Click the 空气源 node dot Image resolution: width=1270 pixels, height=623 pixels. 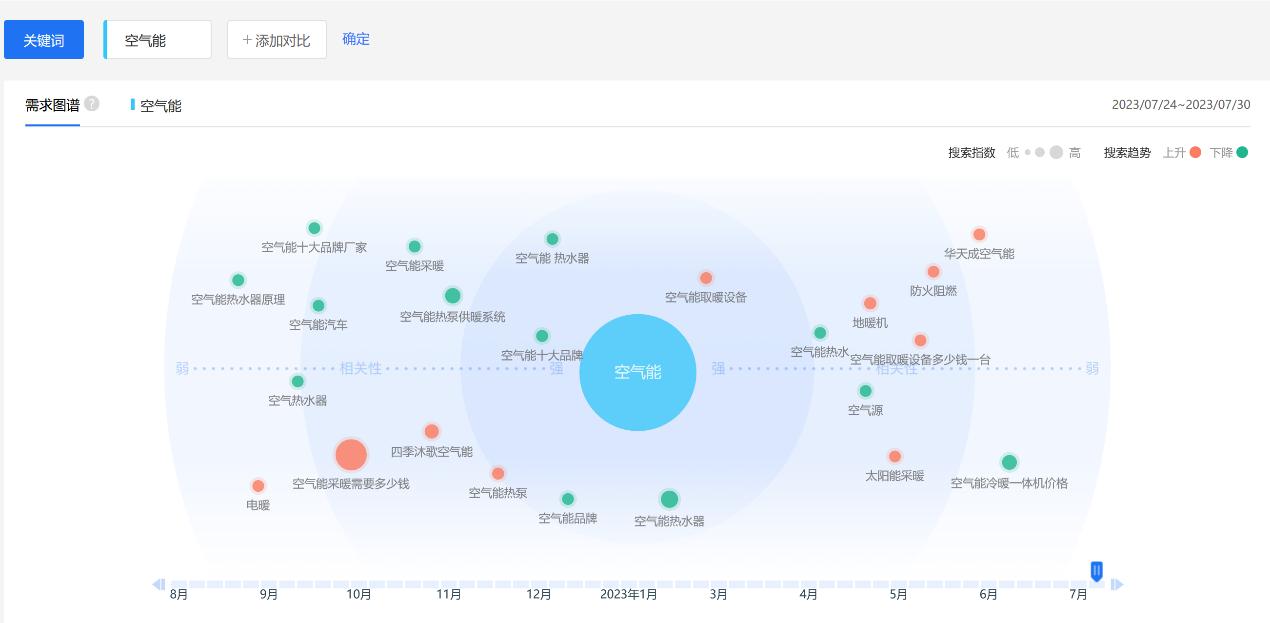point(865,391)
